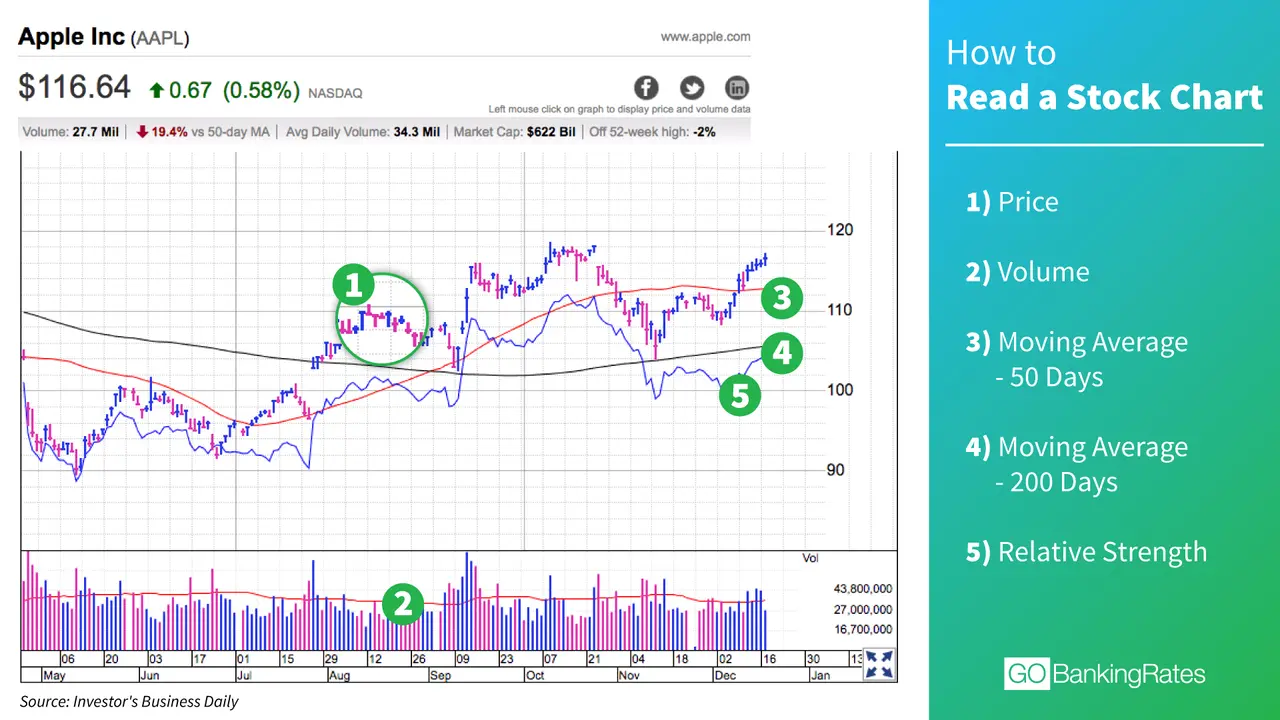1280x720 pixels.
Task: Click the 'Left mouse click on graph' hint text
Action: pos(619,109)
